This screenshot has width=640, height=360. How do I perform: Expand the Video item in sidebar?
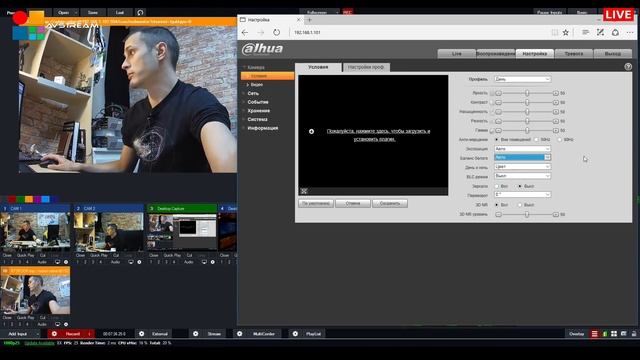(256, 84)
